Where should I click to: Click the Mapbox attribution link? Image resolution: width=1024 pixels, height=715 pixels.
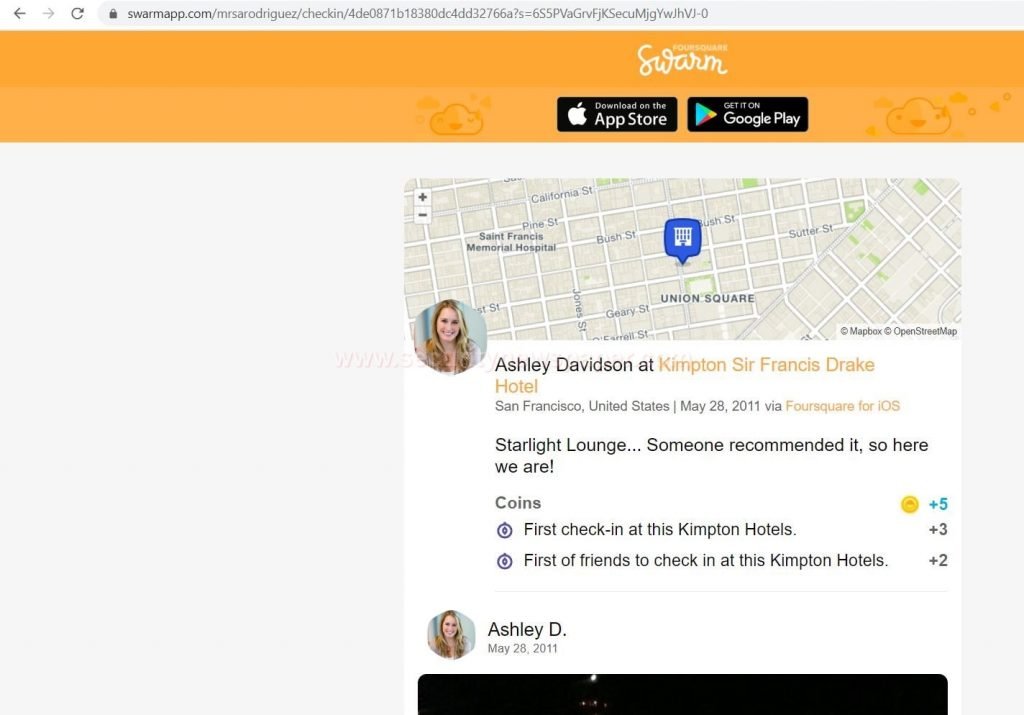coord(861,331)
